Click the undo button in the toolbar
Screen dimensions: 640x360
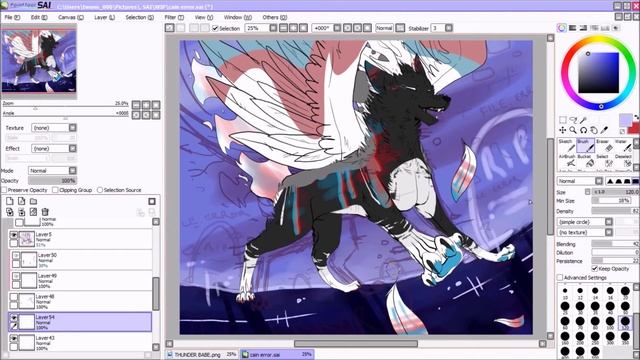pyautogui.click(x=170, y=28)
